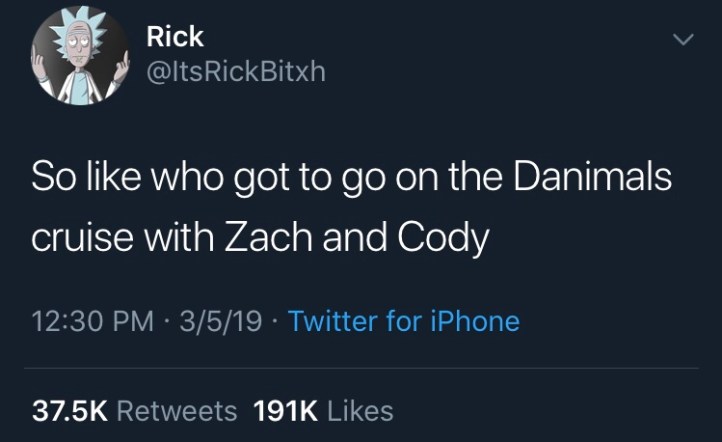This screenshot has width=722, height=442.
Task: Open the tweet options chevron menu
Action: [x=681, y=40]
